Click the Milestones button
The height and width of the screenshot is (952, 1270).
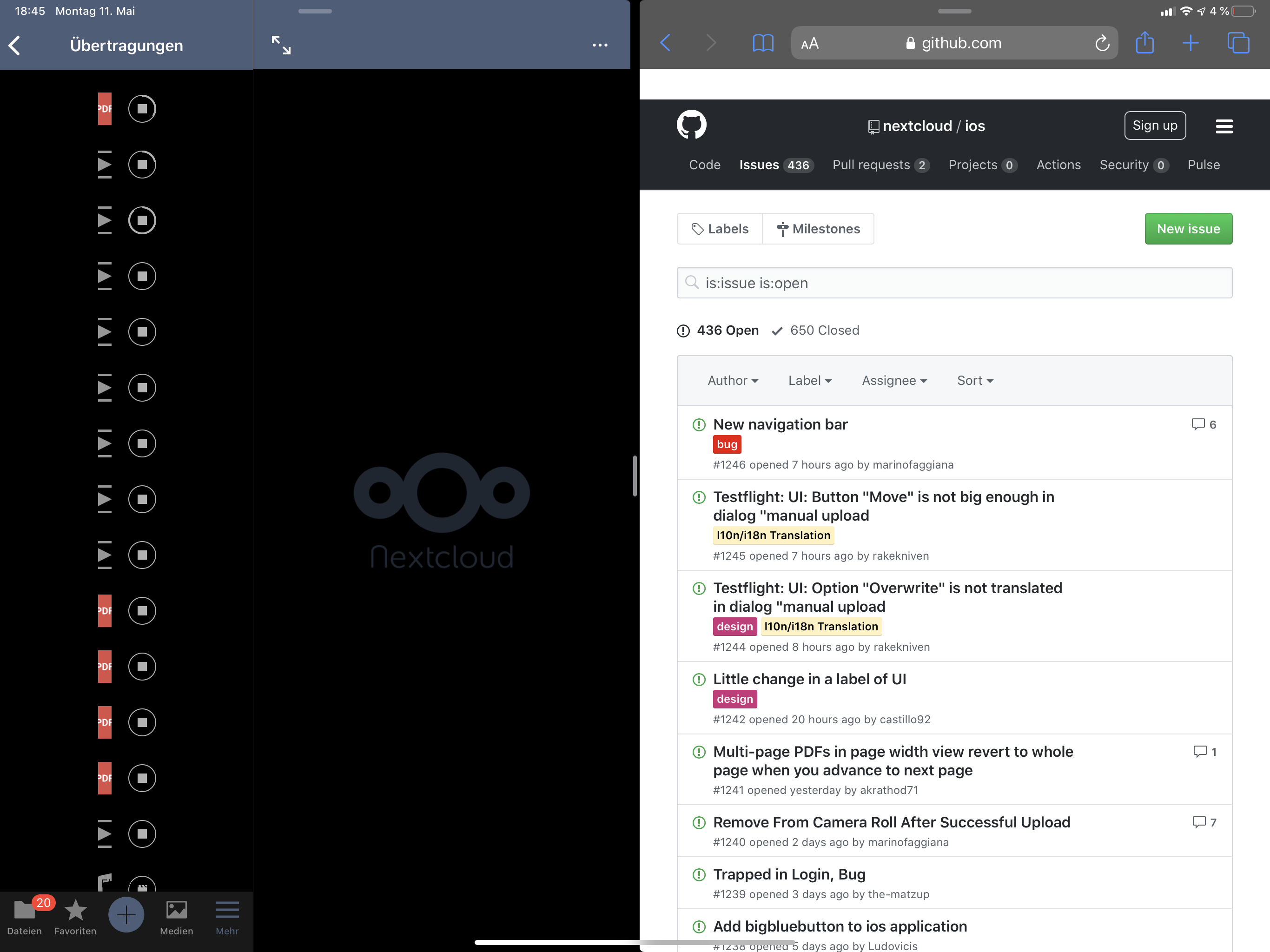[818, 229]
